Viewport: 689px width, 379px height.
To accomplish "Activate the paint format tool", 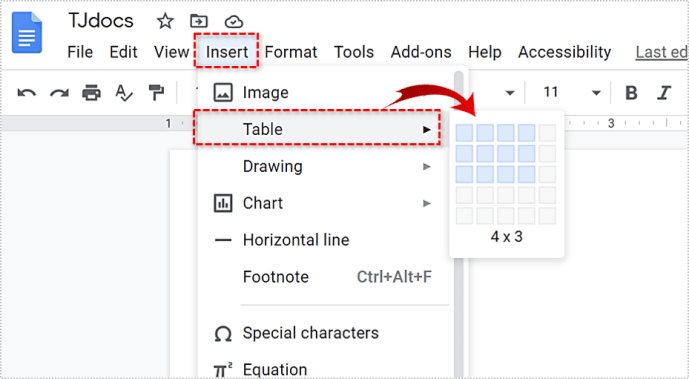I will coord(156,93).
